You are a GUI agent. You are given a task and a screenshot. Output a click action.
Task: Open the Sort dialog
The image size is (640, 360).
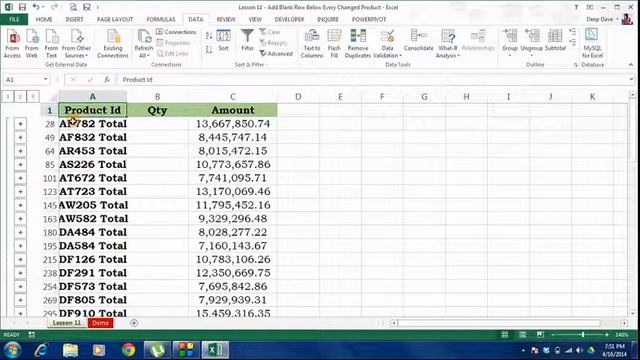(223, 40)
